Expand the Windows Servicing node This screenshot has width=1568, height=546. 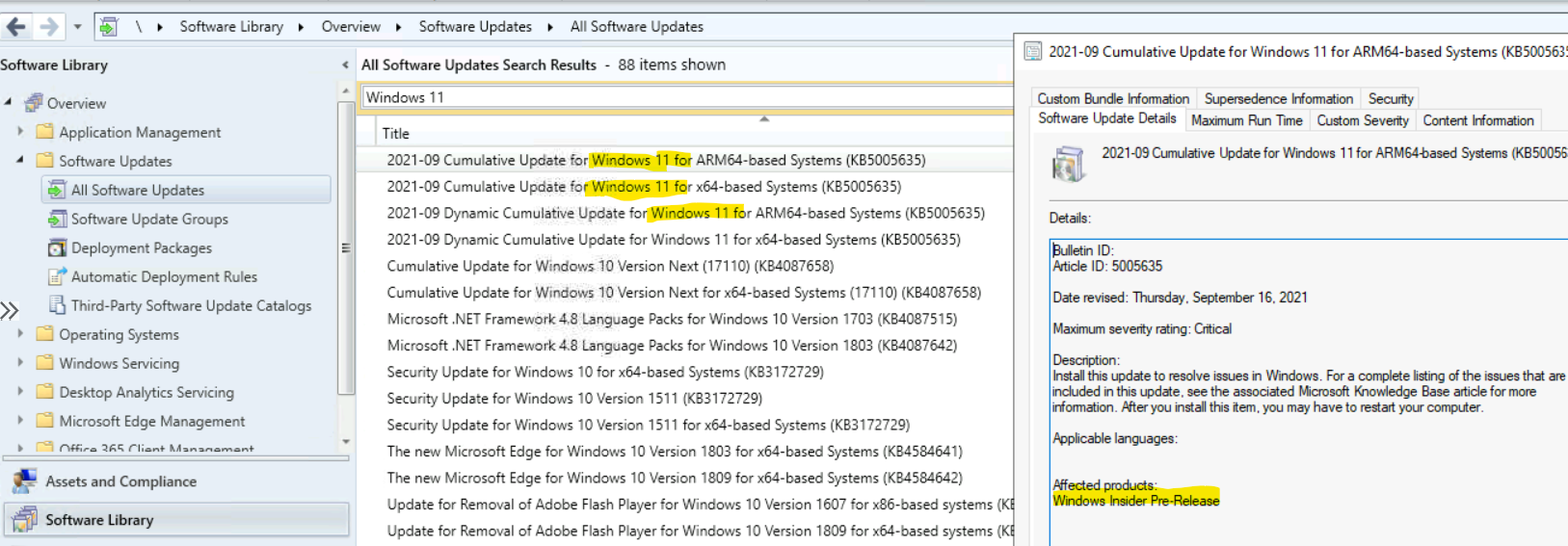20,362
